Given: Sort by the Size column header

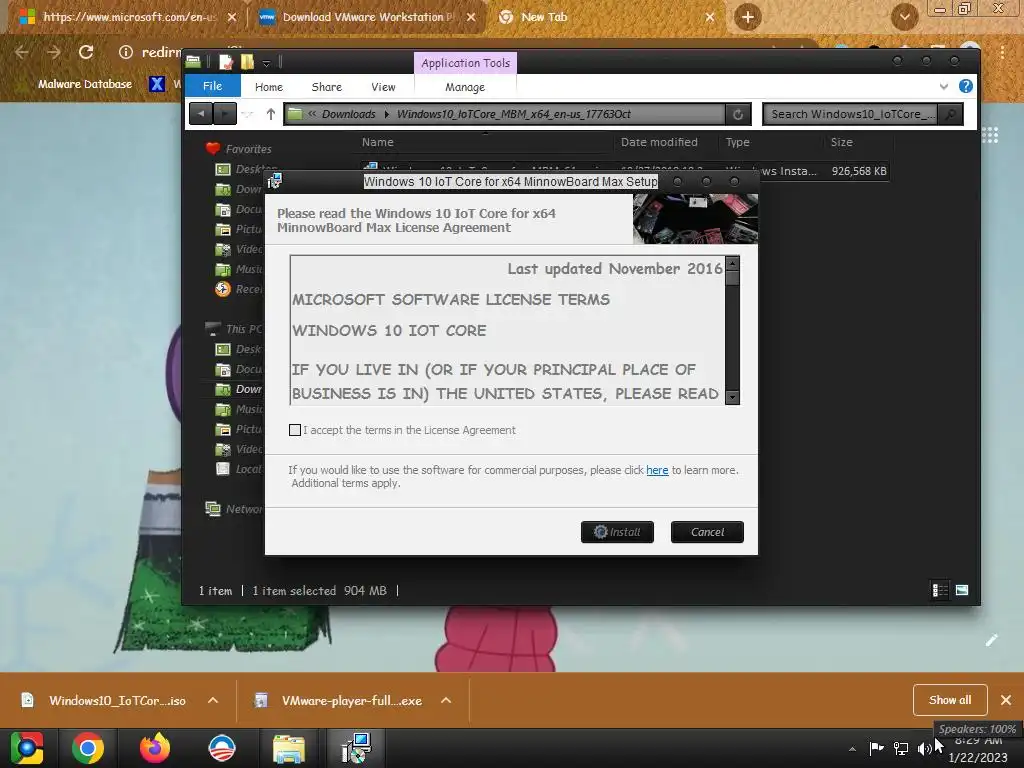Looking at the screenshot, I should point(841,142).
